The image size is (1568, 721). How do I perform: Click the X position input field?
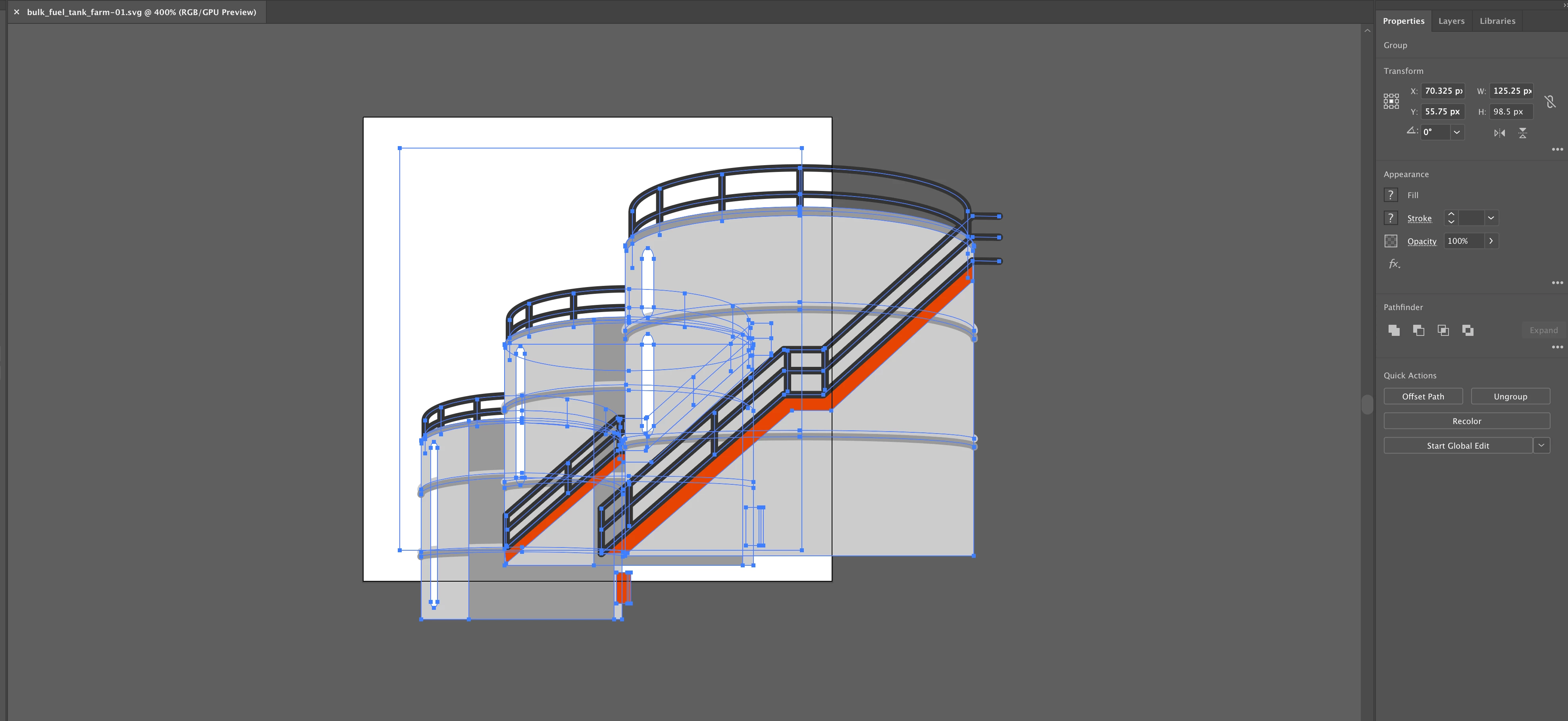tap(1443, 91)
